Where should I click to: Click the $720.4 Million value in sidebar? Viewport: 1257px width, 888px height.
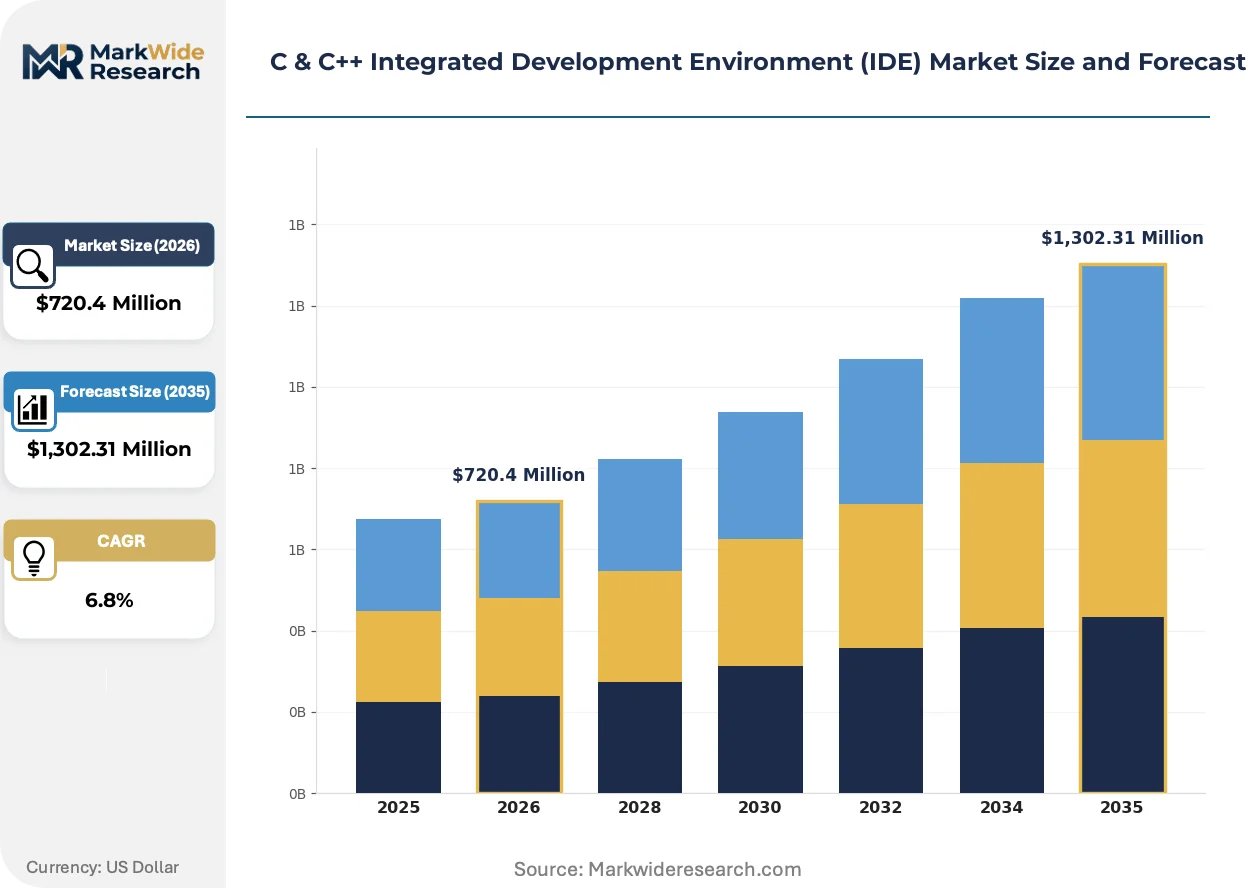point(109,303)
